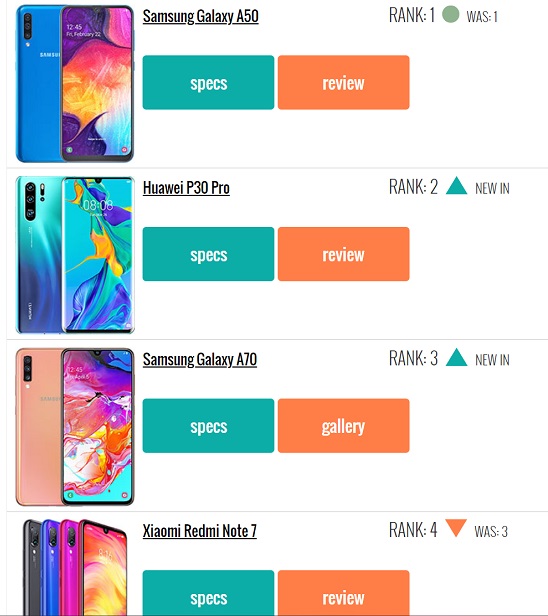Read the review of Samsung Galaxy A50
Screen dimensions: 548x616
(x=344, y=82)
